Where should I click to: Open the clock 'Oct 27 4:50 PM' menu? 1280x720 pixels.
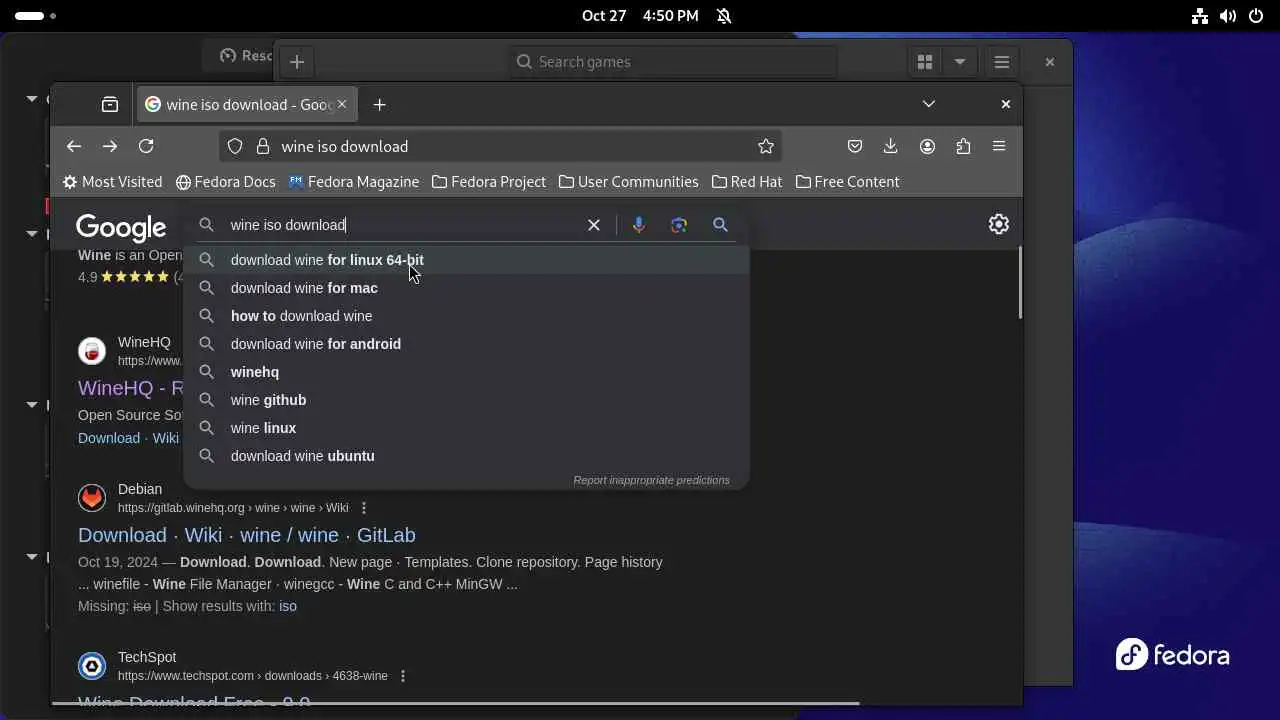coord(640,16)
